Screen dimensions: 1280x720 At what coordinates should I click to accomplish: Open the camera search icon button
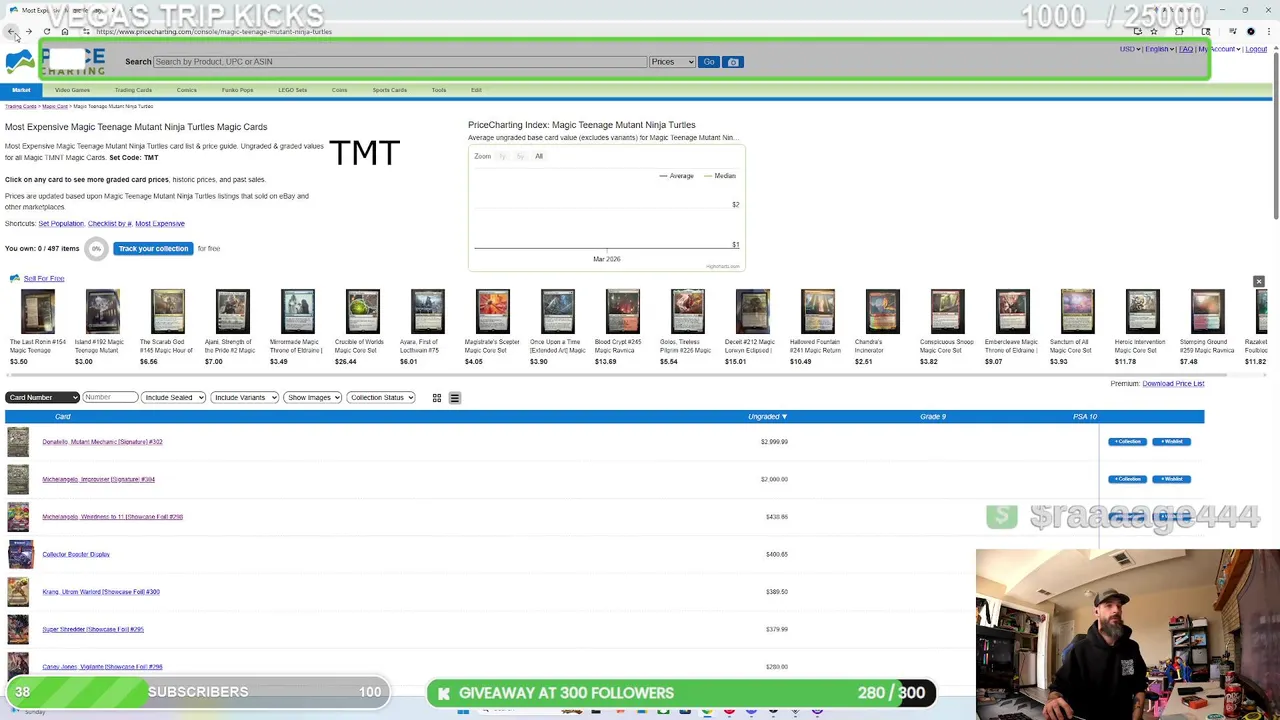(x=733, y=62)
